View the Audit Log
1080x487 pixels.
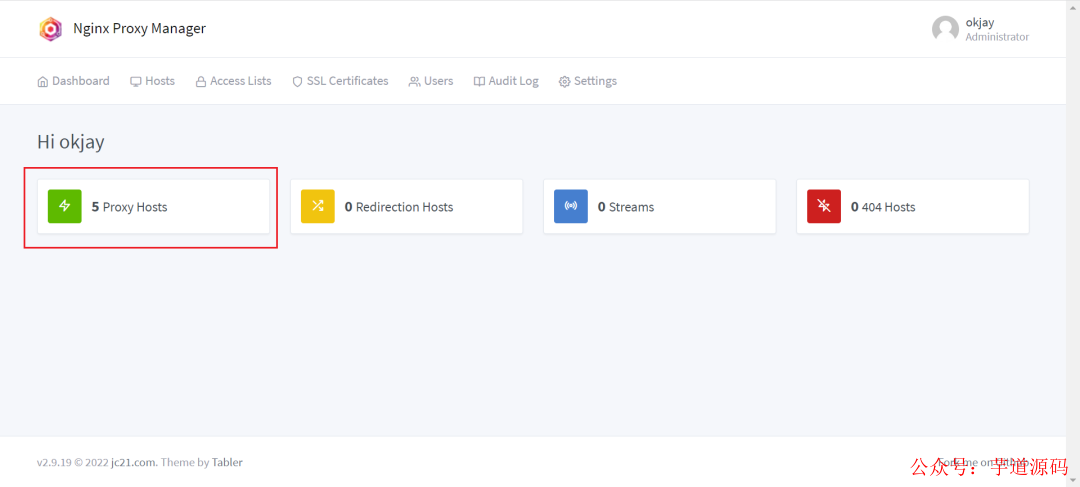pyautogui.click(x=506, y=81)
